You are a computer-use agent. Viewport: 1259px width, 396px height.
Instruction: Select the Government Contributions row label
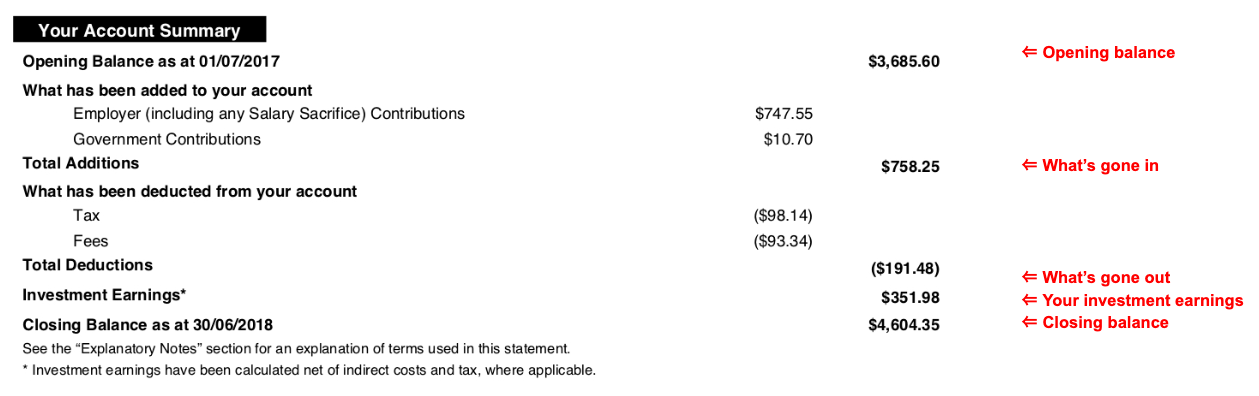pos(167,140)
